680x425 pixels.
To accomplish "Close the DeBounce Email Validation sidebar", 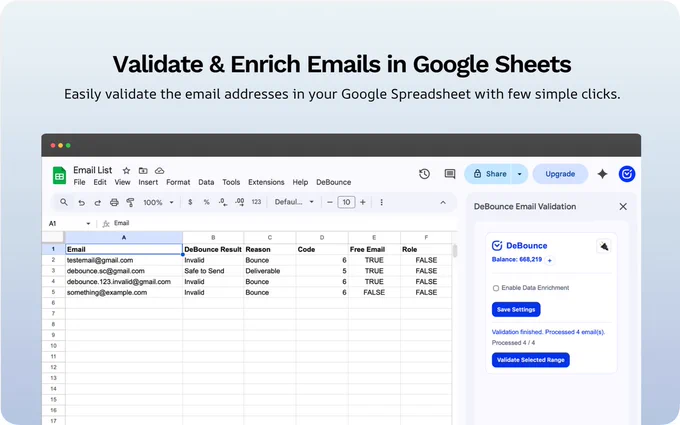I will click(623, 207).
